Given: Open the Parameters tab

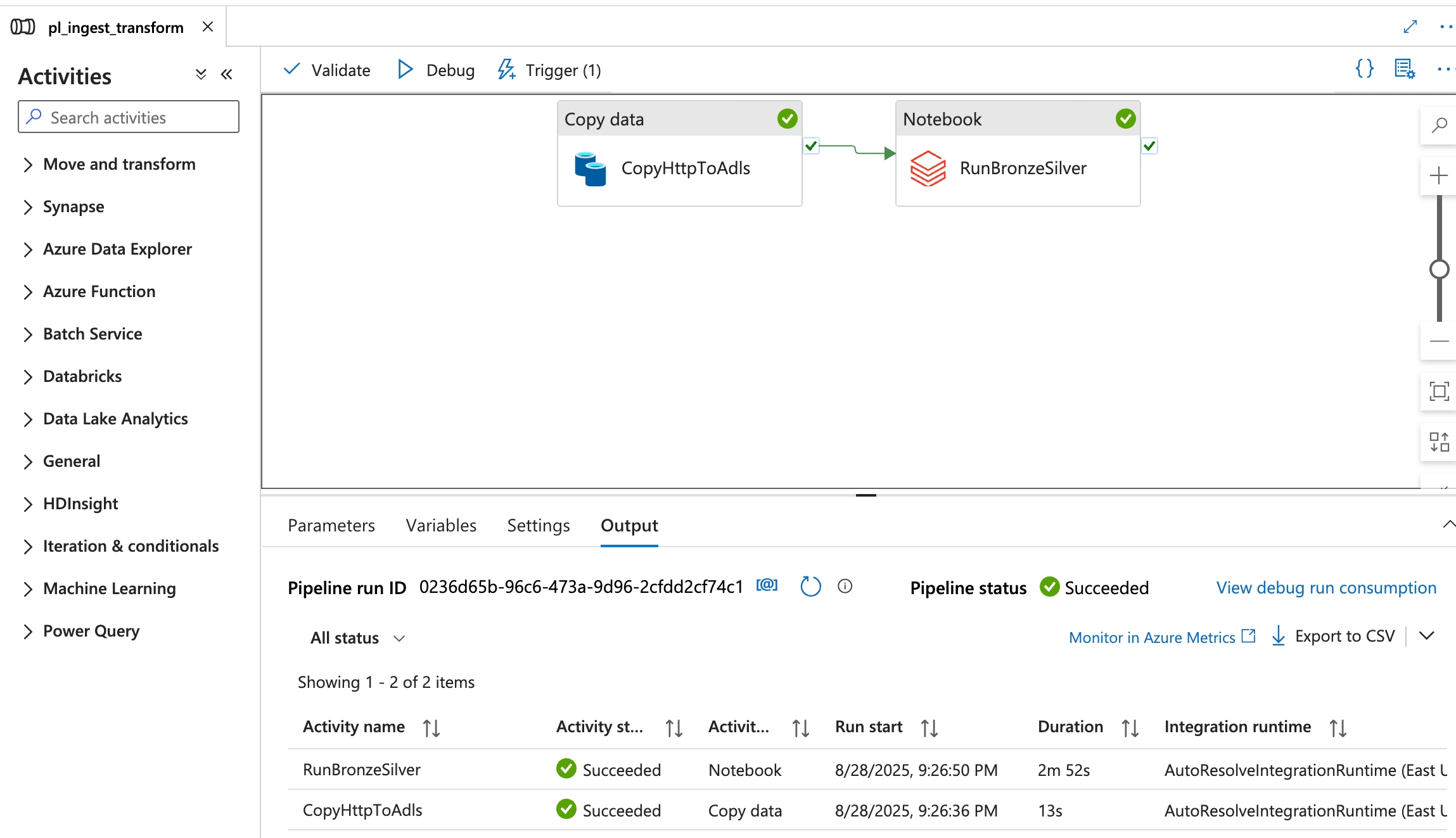Looking at the screenshot, I should pos(331,525).
